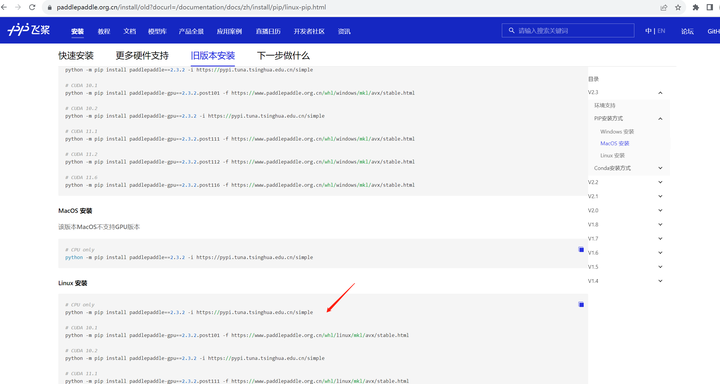The width and height of the screenshot is (720, 384).
Task: Click the Windows CUDA 11.2 post112 command
Action: 240,162
